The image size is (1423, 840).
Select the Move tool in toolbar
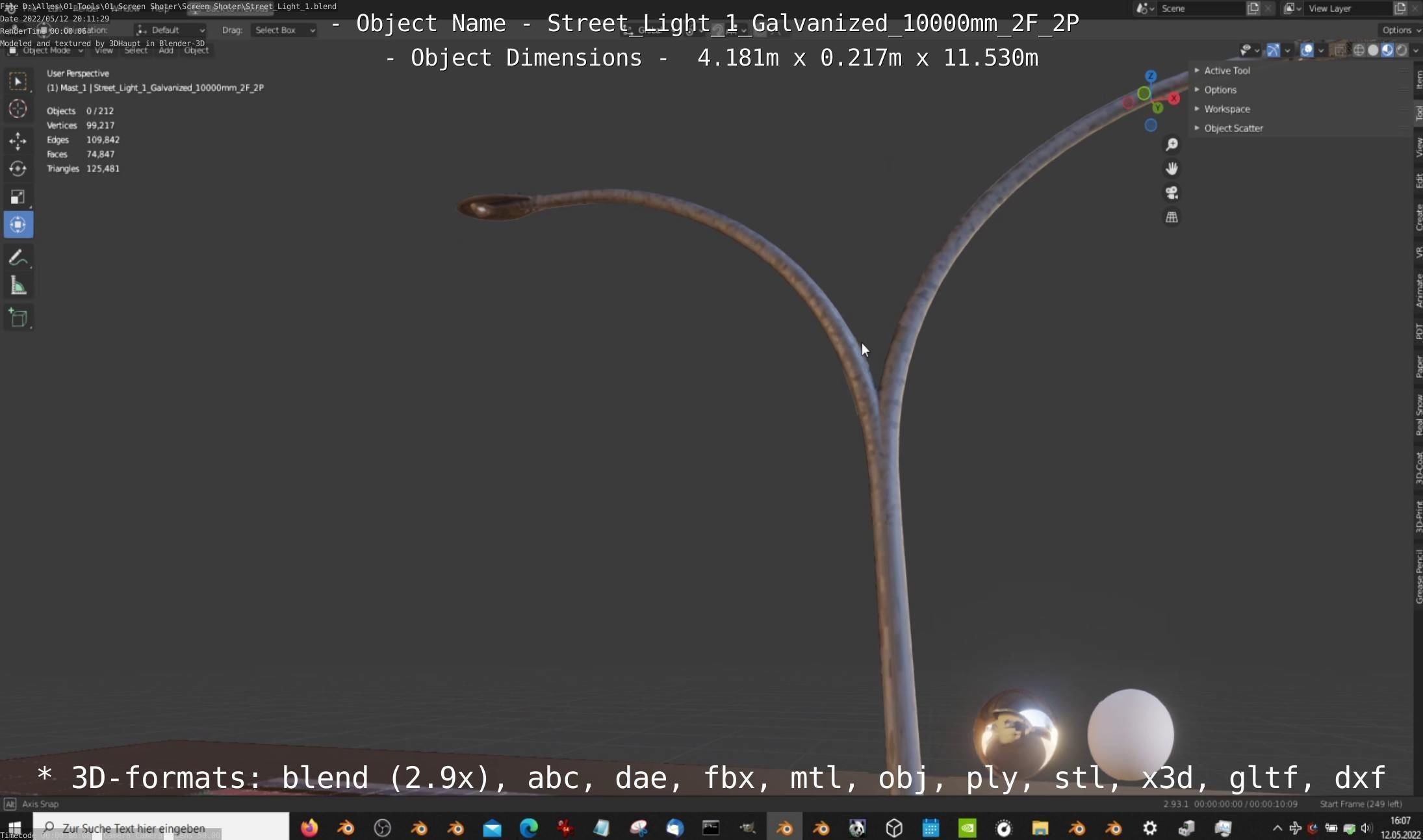coord(18,140)
